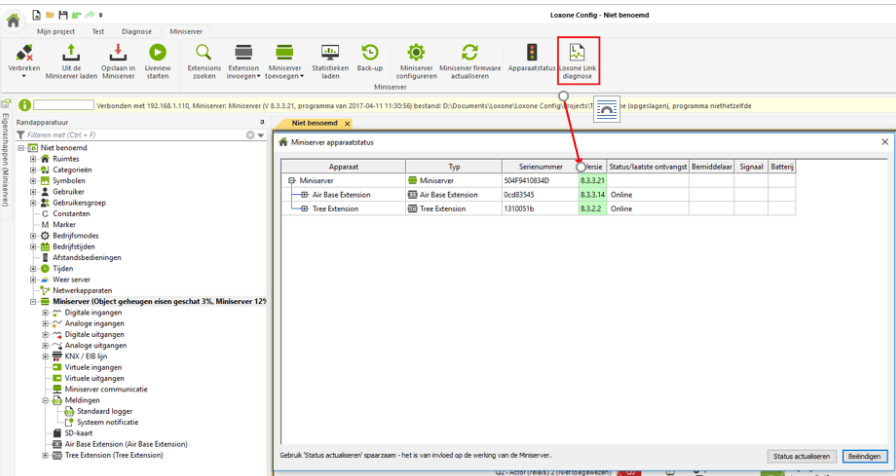Switch to the Diagnose ribbon tab
This screenshot has width=896, height=476.
[136, 31]
